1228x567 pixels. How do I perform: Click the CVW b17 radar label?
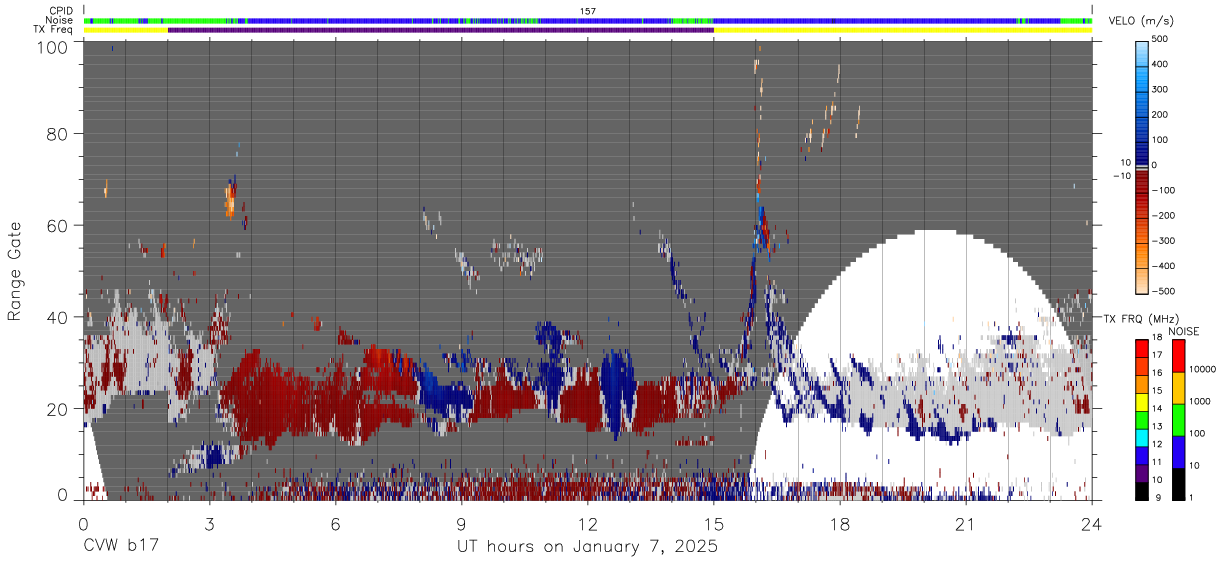pyautogui.click(x=120, y=547)
